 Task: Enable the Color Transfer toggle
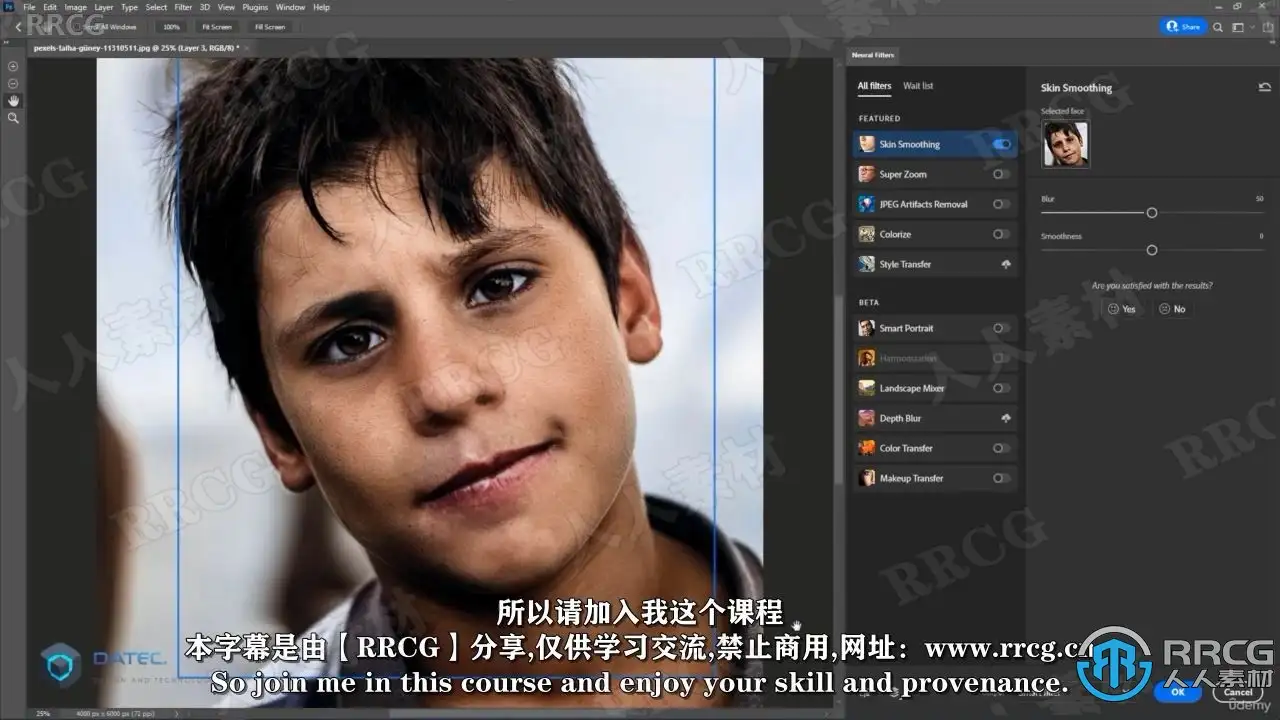pyautogui.click(x=1001, y=448)
